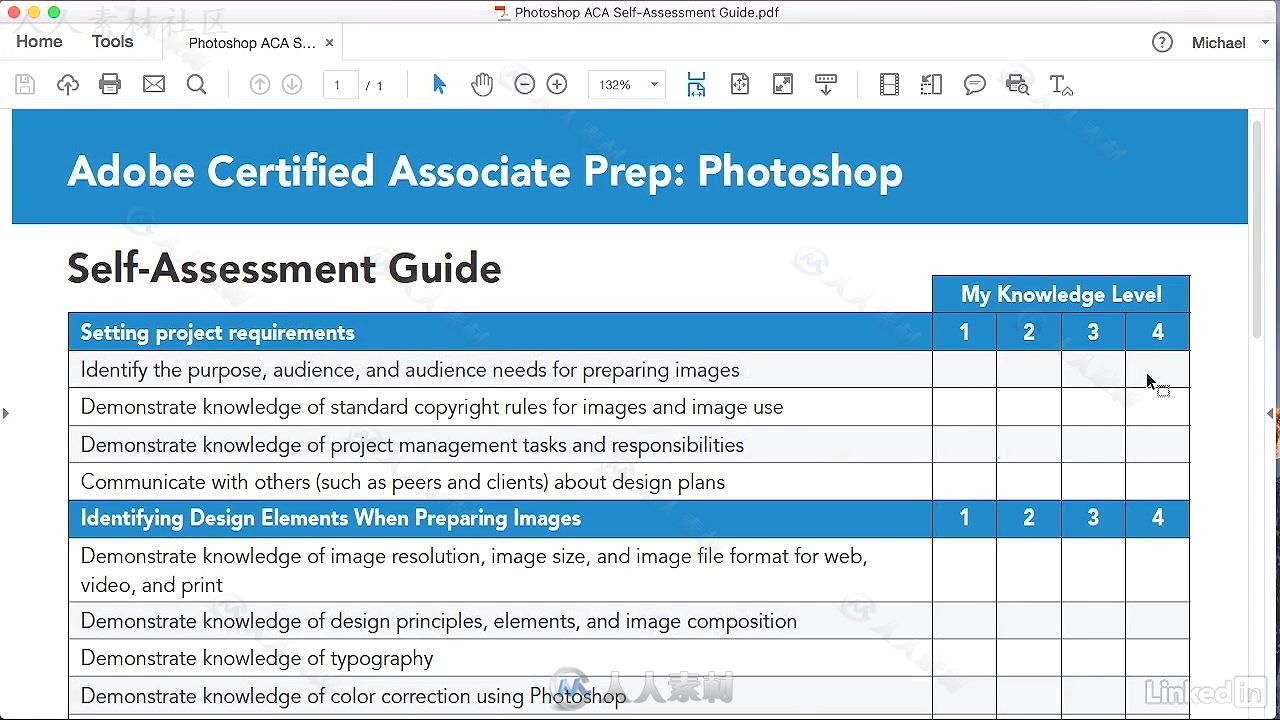The width and height of the screenshot is (1280, 720).
Task: Open the Help question mark icon
Action: [1162, 42]
